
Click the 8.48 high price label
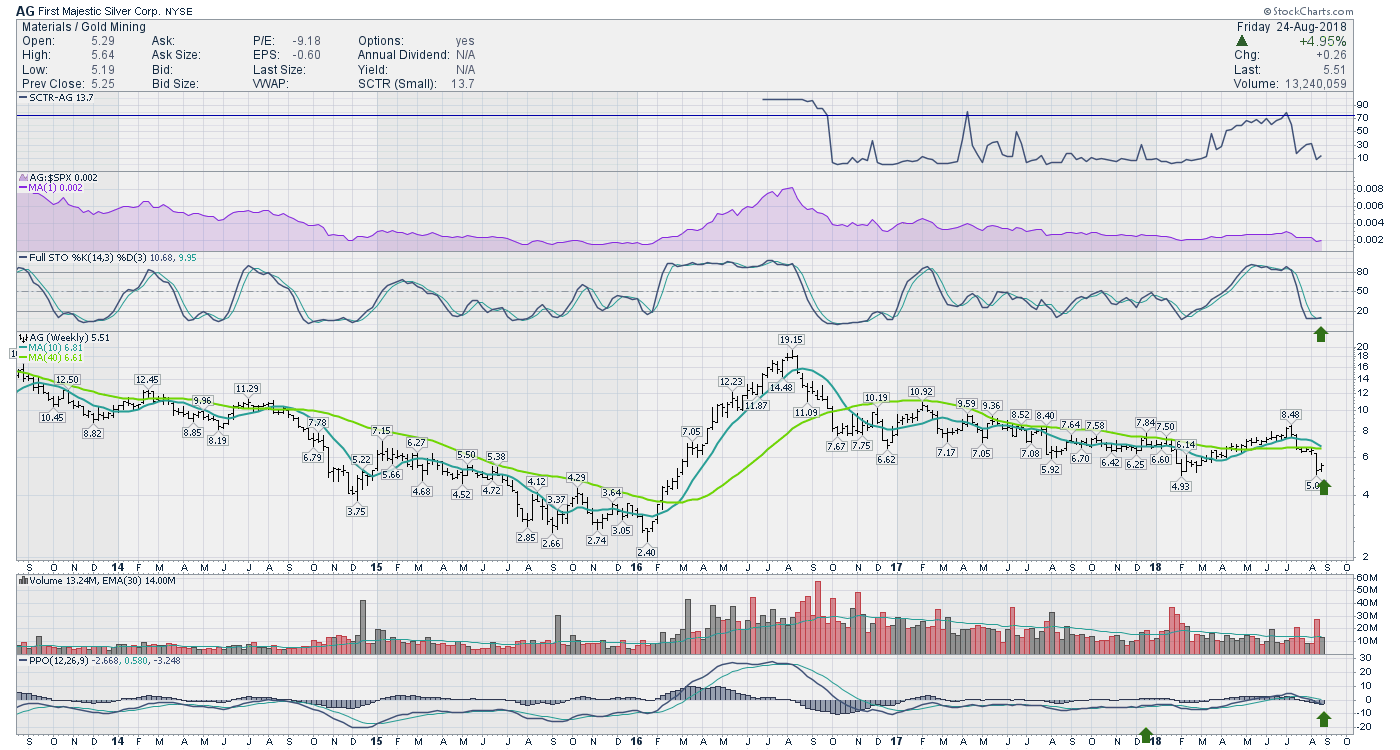(x=1290, y=415)
